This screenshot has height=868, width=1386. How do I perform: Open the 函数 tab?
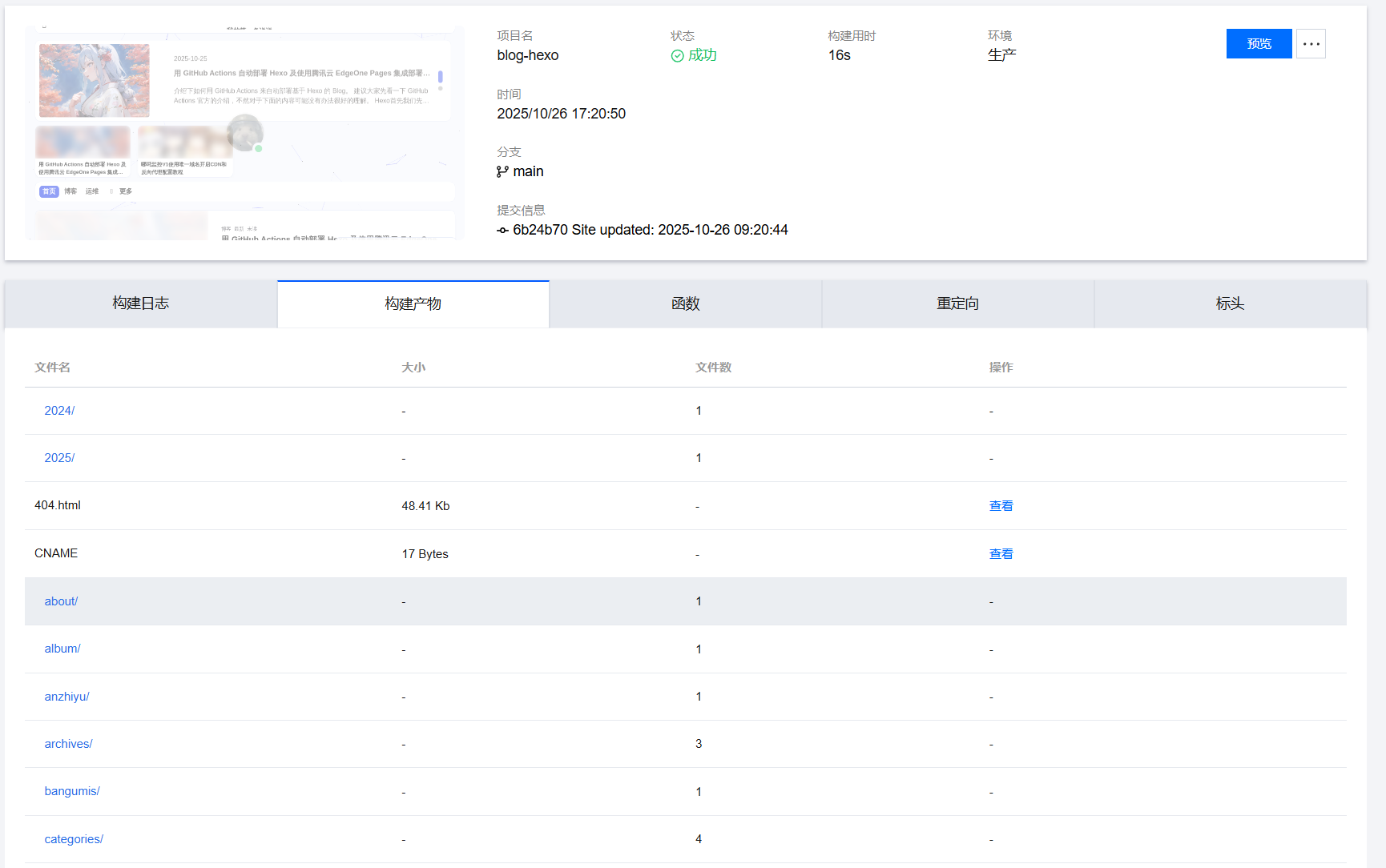[686, 303]
